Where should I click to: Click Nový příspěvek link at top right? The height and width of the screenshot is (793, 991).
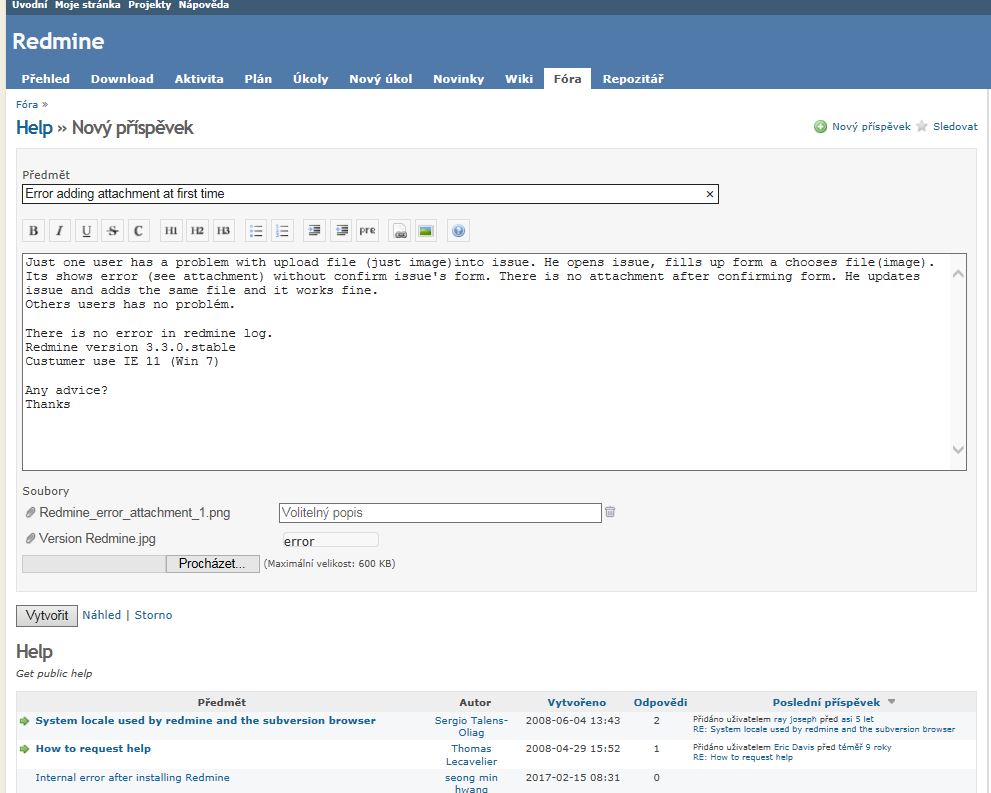pyautogui.click(x=871, y=126)
